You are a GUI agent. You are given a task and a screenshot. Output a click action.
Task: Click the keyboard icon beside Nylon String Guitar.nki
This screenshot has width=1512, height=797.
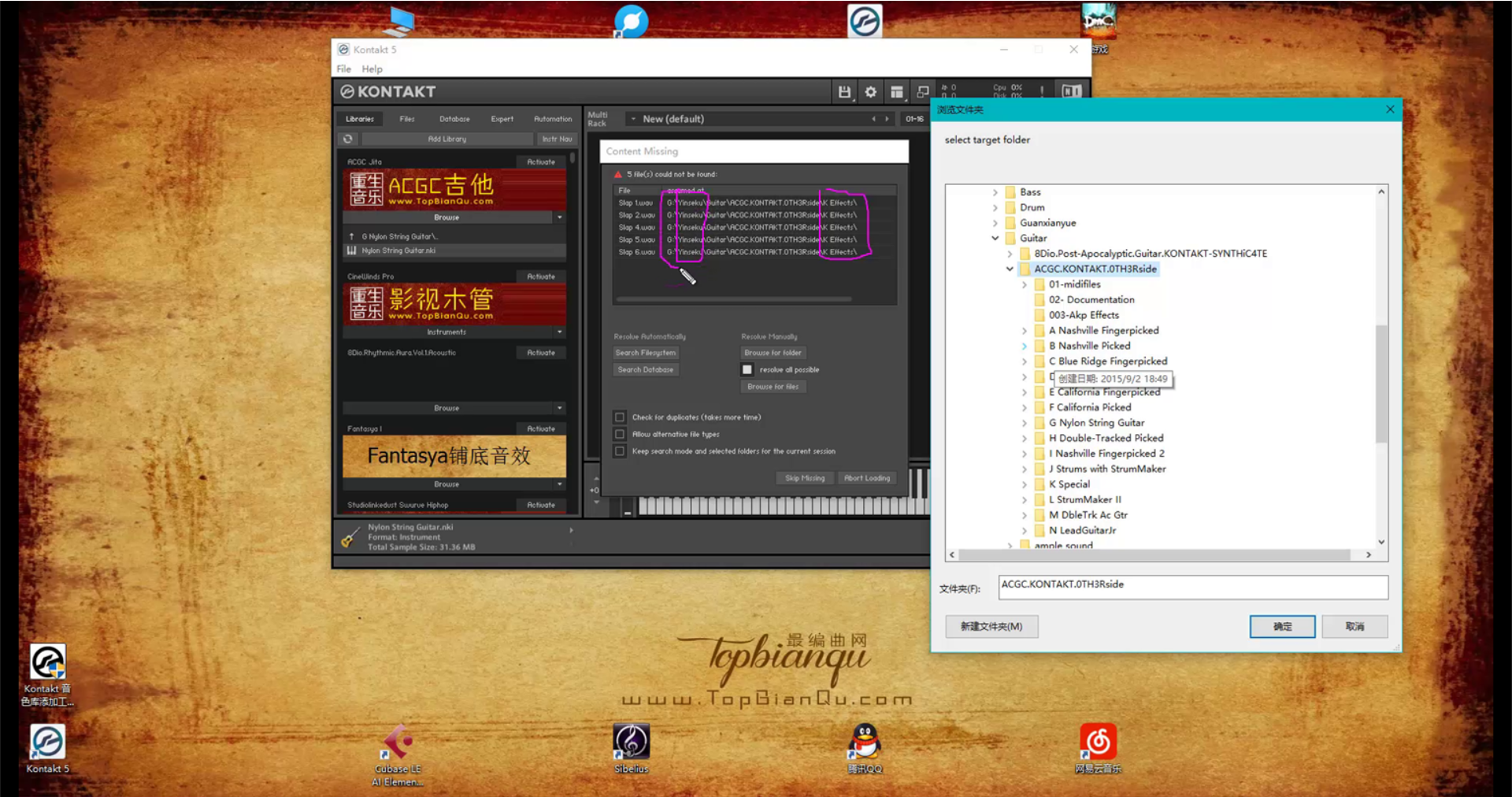coord(351,250)
